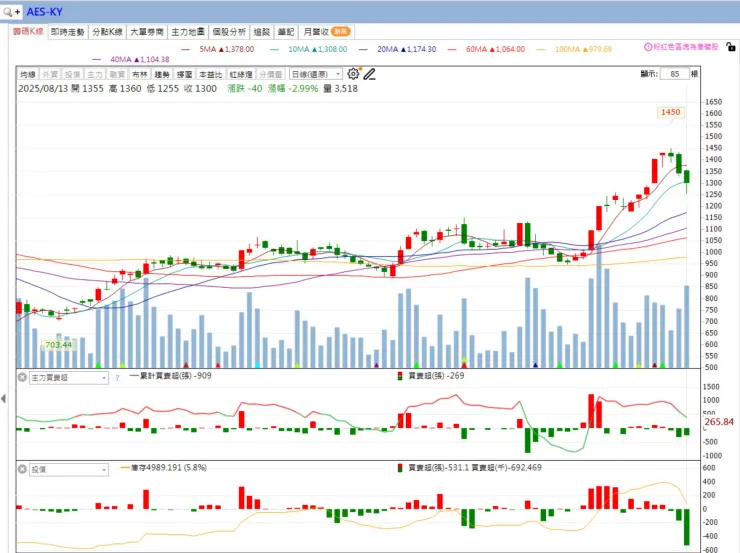The width and height of the screenshot is (740, 553).
Task: Open the 投信 indicator dropdown
Action: [69, 469]
